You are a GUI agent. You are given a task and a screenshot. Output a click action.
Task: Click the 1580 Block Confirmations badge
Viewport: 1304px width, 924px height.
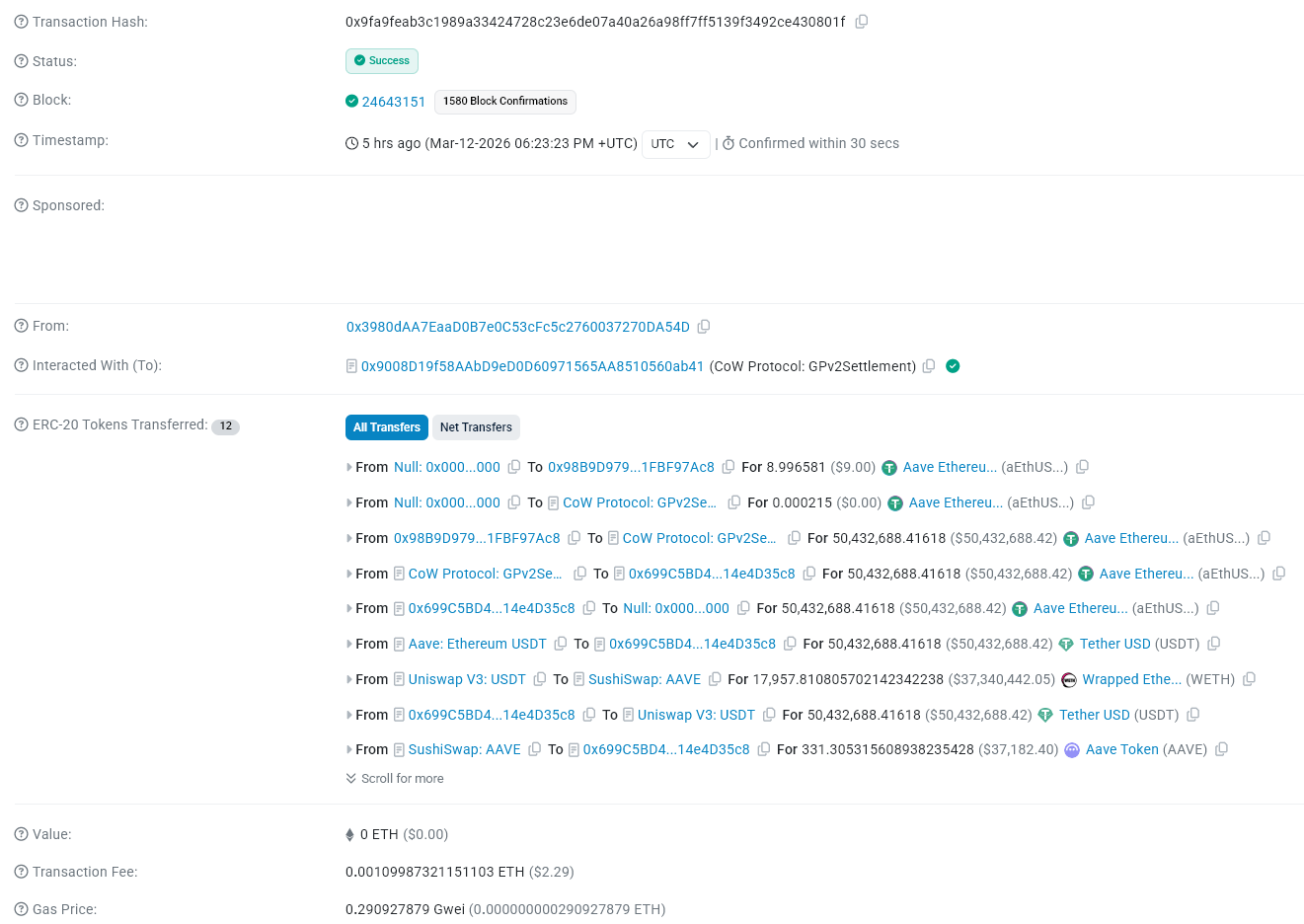(504, 102)
